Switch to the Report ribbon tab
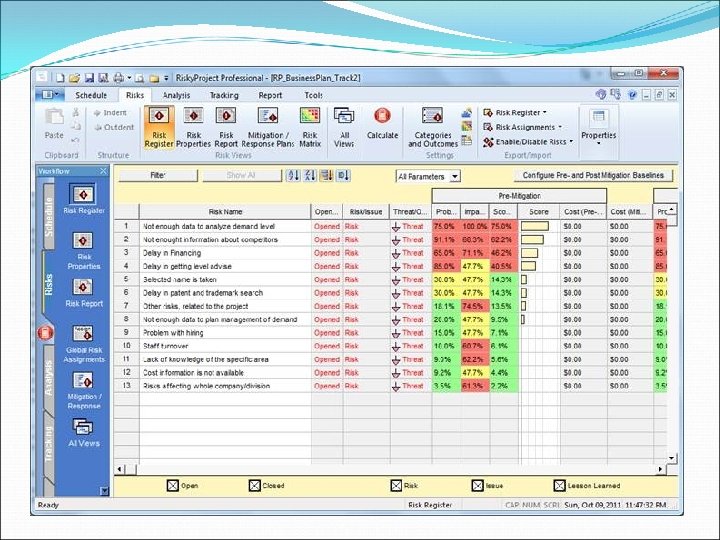Screen dimensions: 720x540 (270, 95)
